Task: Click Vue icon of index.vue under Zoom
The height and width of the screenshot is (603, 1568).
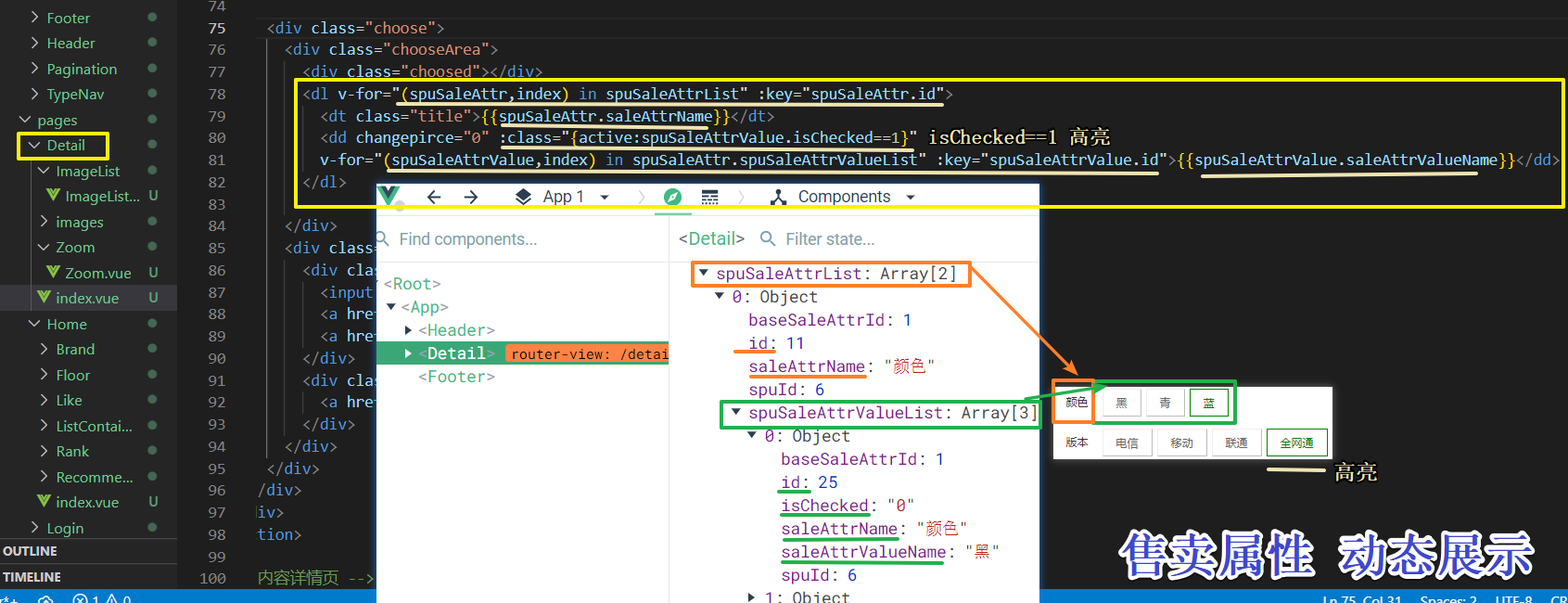Action: (x=44, y=298)
